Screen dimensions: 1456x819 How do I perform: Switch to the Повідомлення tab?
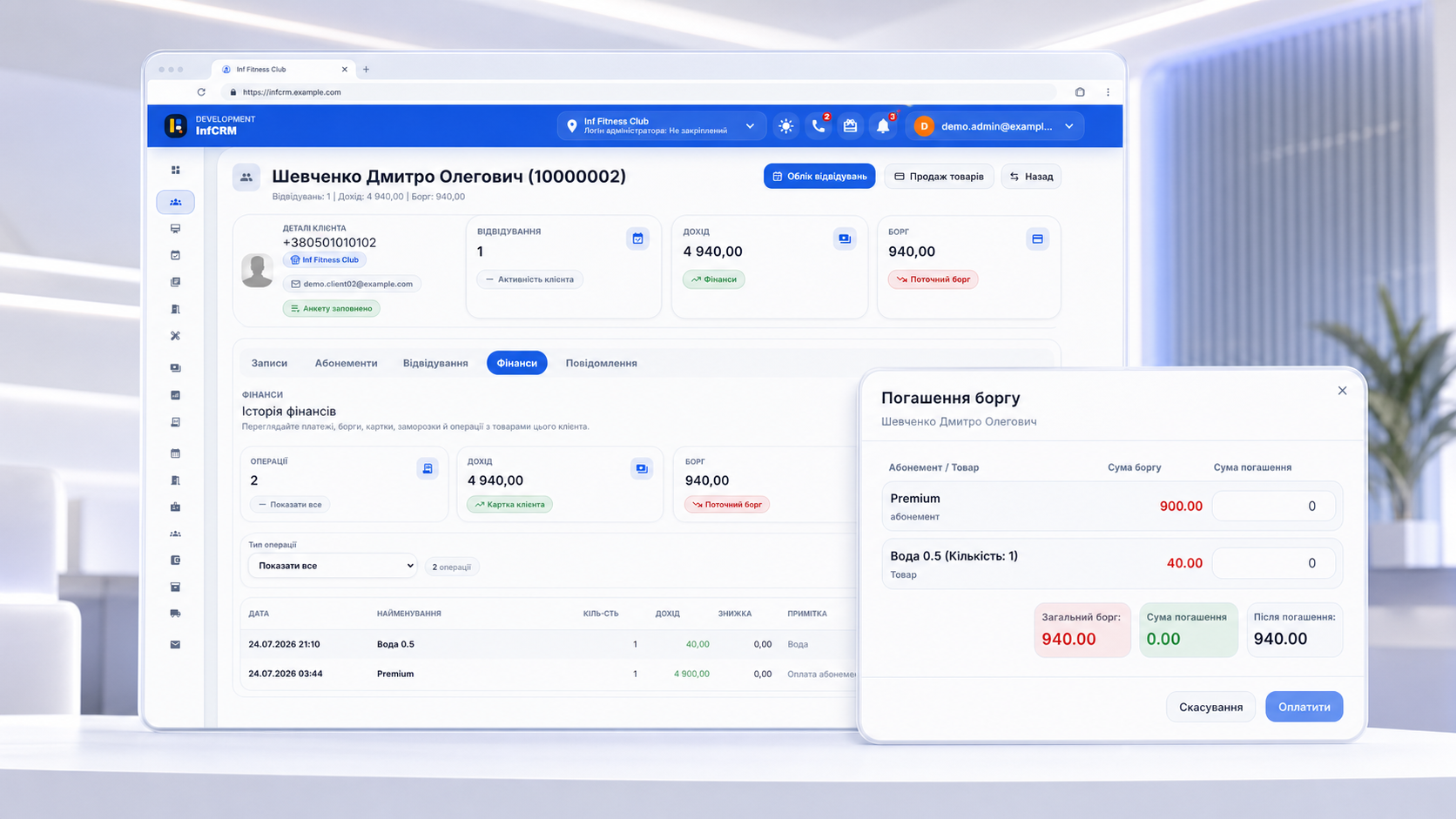(601, 363)
